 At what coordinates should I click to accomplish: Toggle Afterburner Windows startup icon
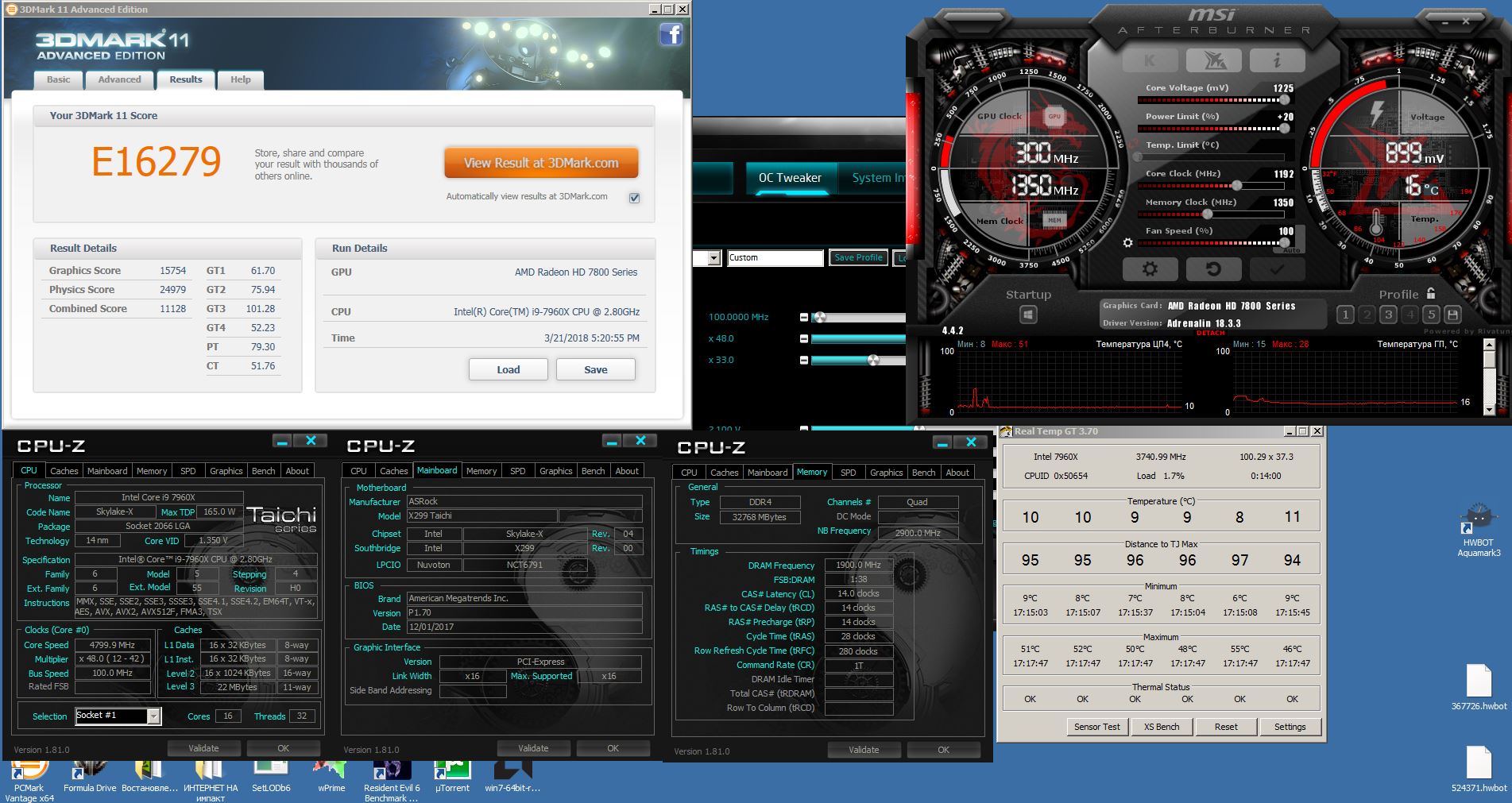1028,315
